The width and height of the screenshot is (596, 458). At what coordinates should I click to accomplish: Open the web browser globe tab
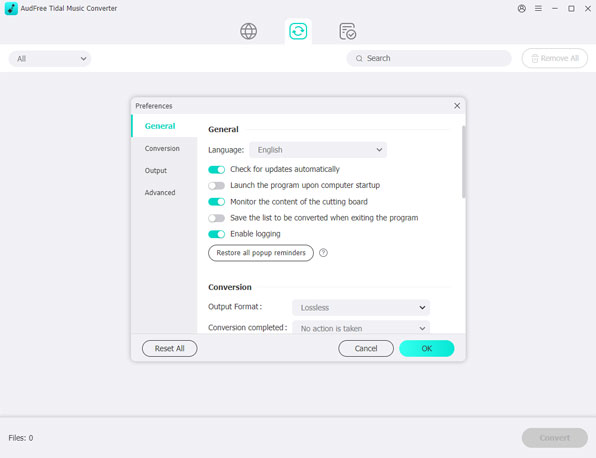click(x=248, y=31)
